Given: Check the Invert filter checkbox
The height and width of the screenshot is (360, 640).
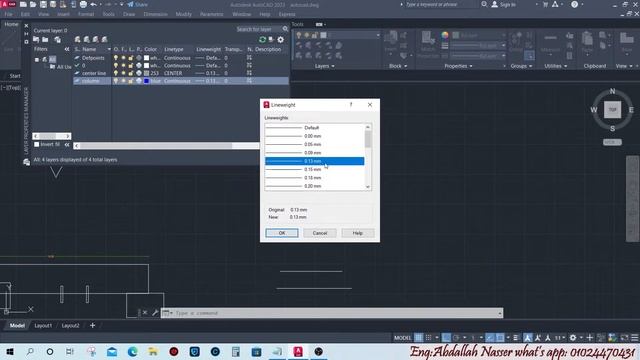Looking at the screenshot, I should coord(36,144).
